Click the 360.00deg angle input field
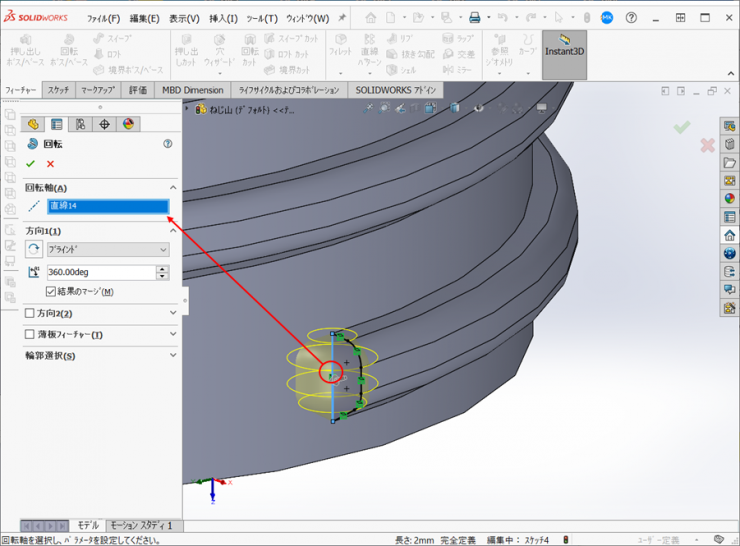The image size is (740, 546). click(x=100, y=272)
